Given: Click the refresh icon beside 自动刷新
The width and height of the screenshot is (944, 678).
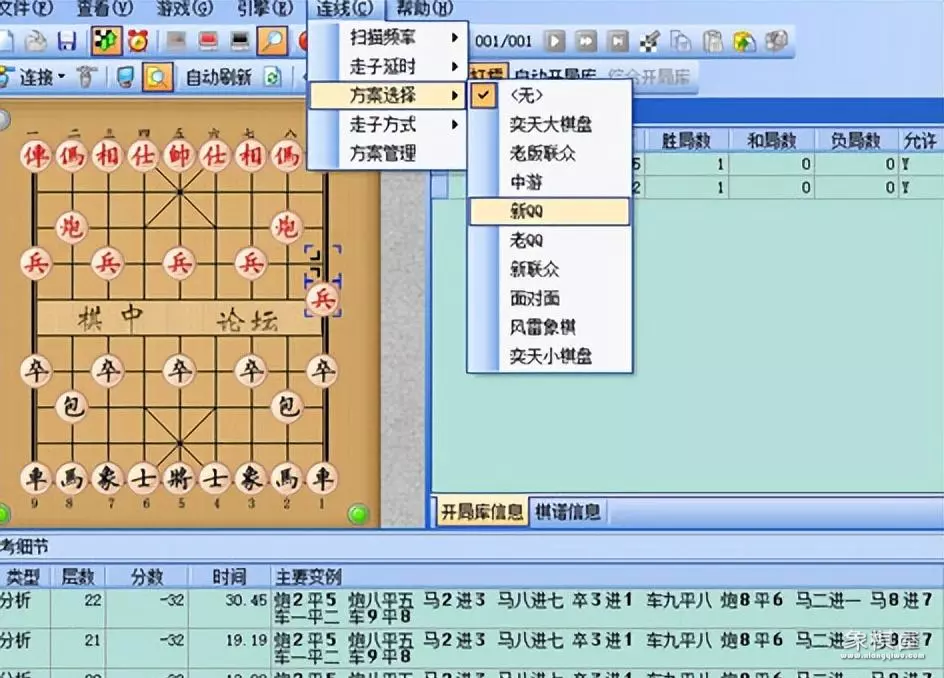Looking at the screenshot, I should pos(272,77).
